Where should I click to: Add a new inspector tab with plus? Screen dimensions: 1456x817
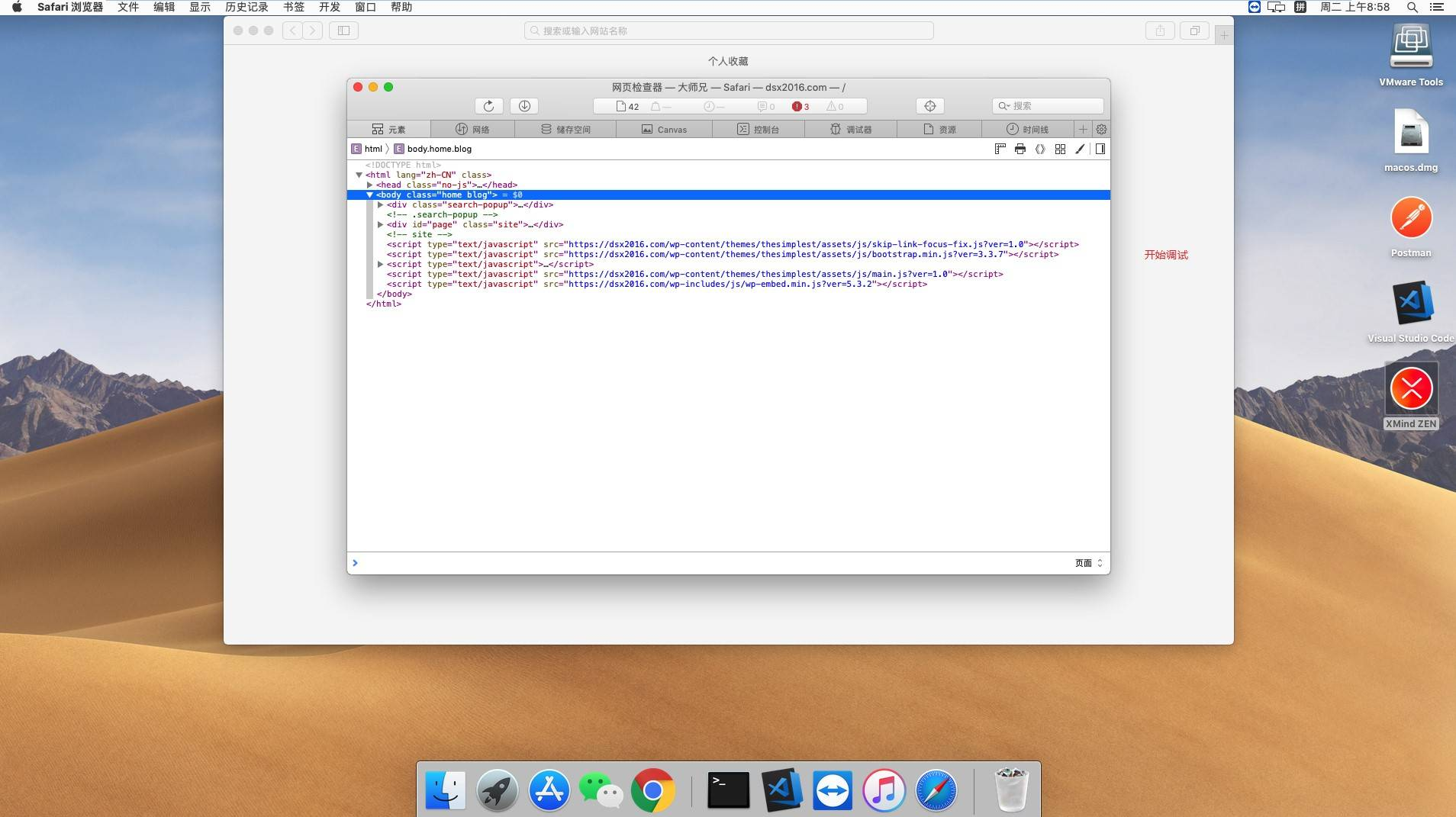click(1083, 129)
